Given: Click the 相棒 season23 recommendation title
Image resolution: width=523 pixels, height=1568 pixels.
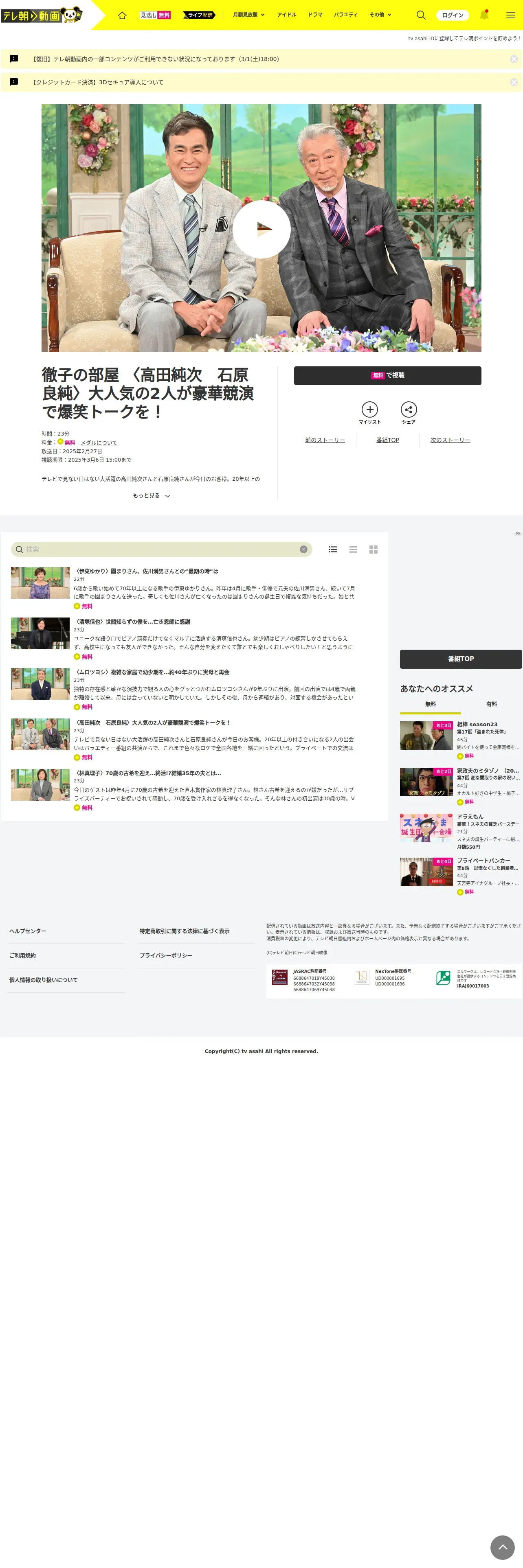Looking at the screenshot, I should tap(477, 724).
